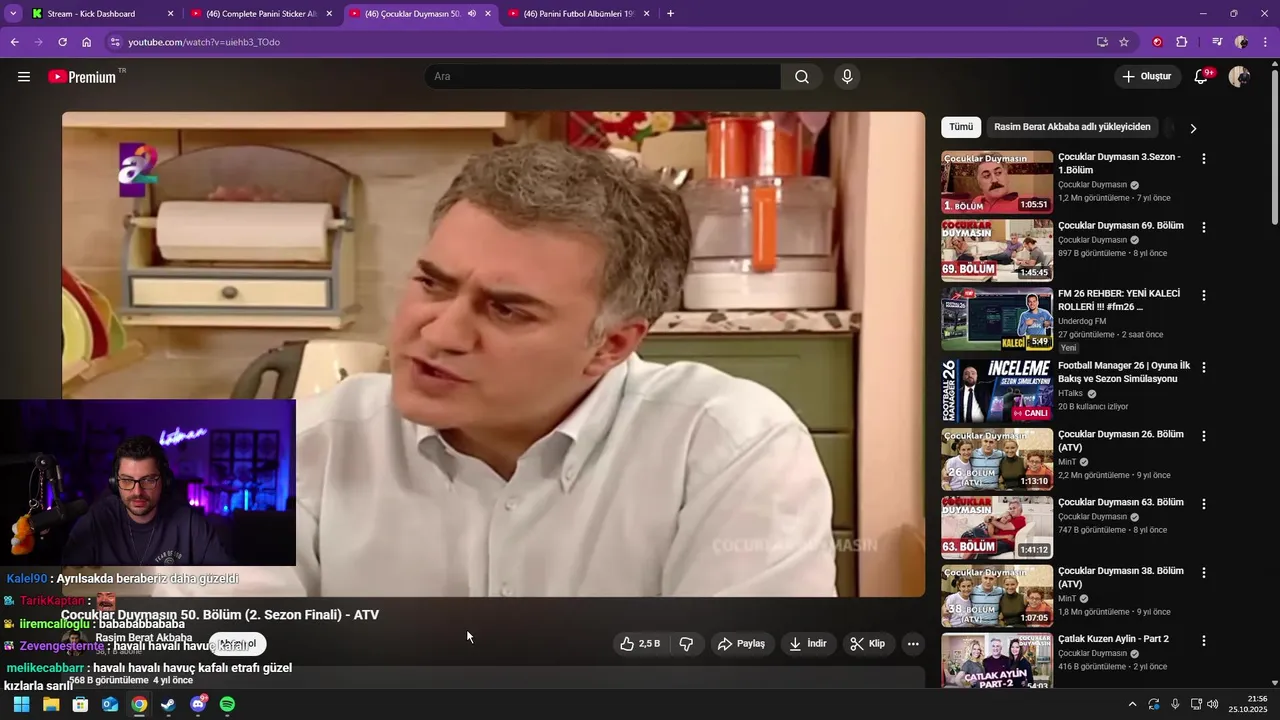Click the HTalks channel name
1280x720 pixels.
[x=1070, y=394]
